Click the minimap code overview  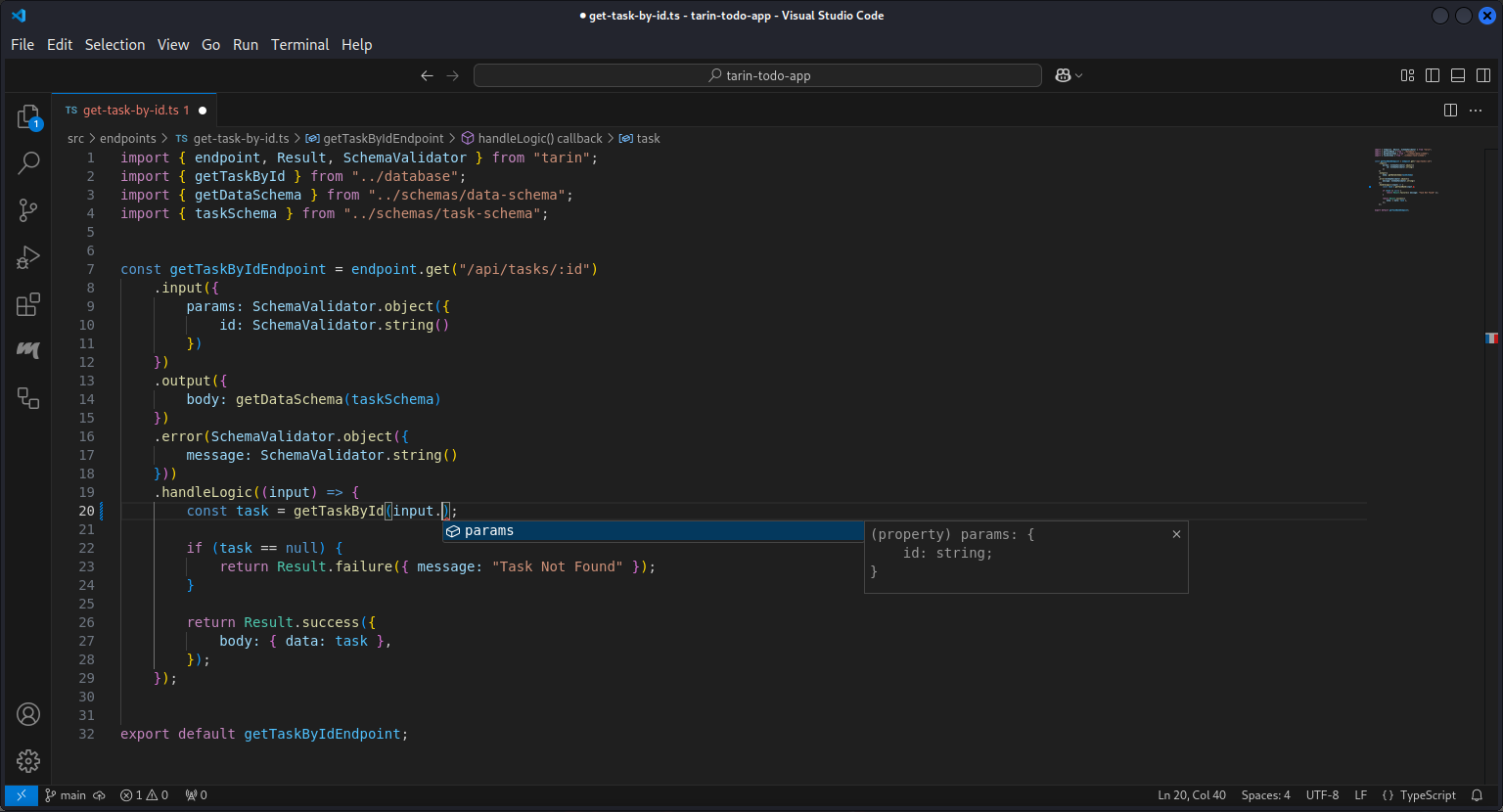(x=1406, y=181)
